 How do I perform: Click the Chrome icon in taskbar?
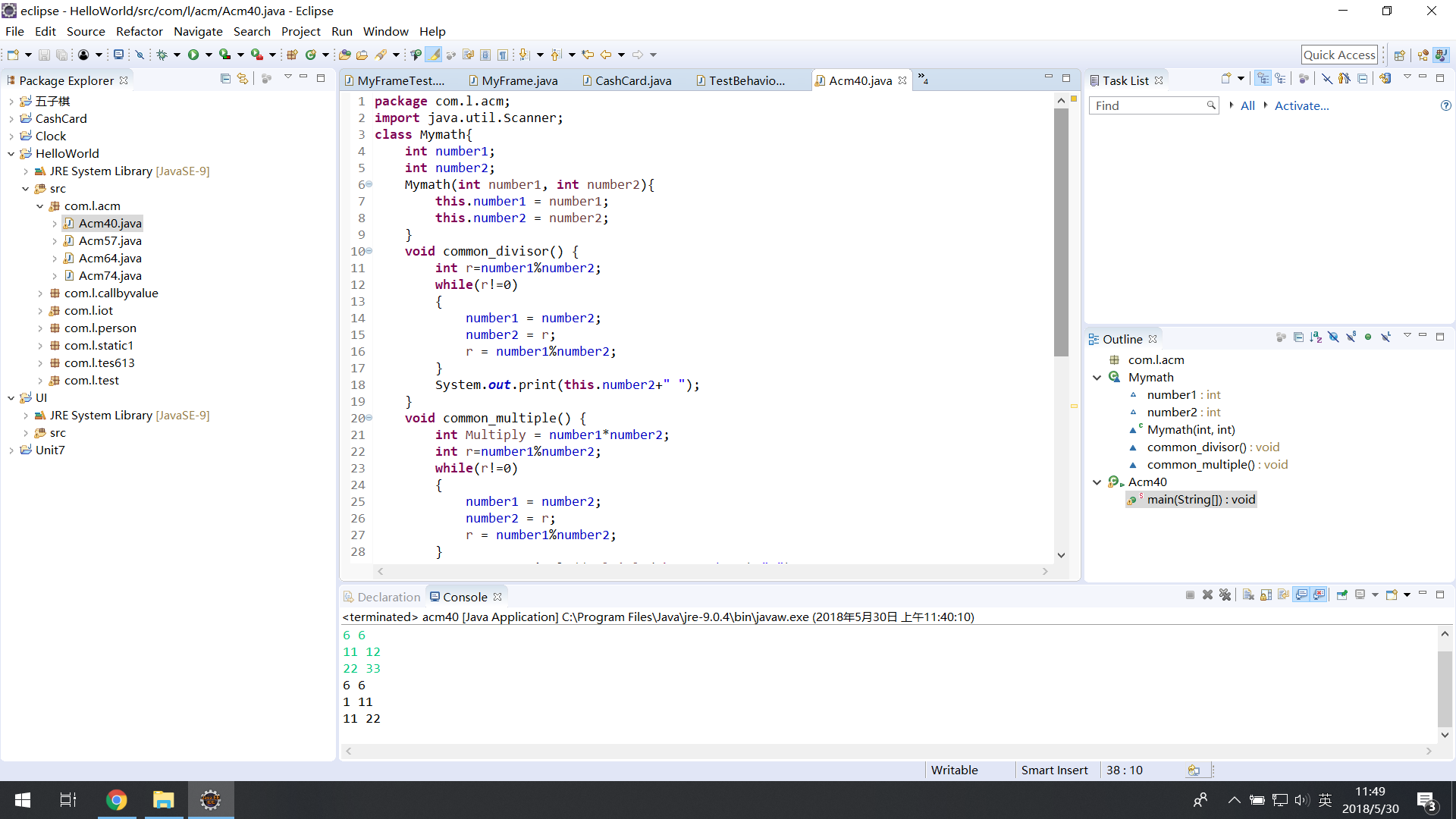[x=116, y=799]
